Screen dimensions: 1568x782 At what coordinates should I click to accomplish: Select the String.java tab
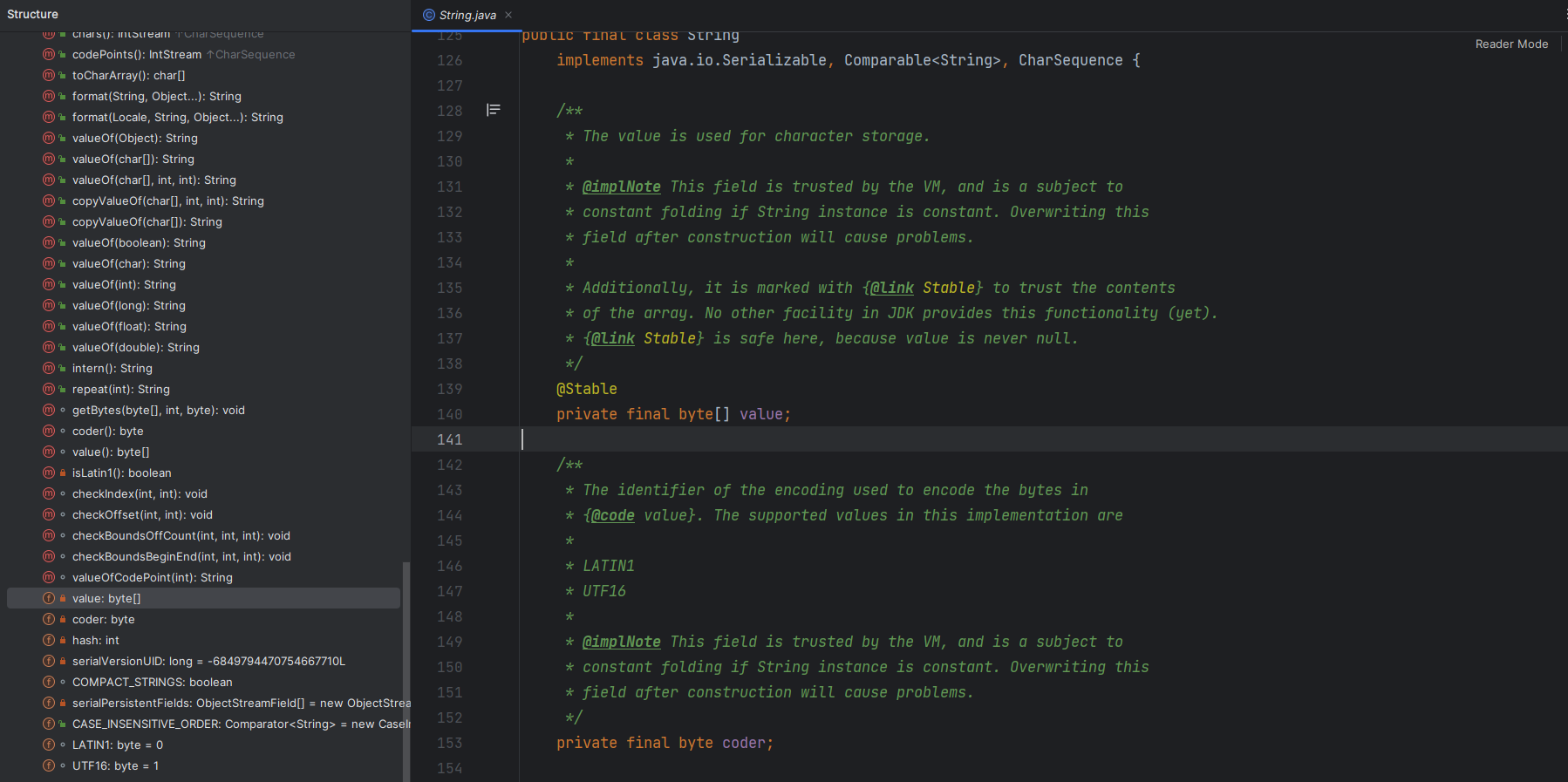pos(467,15)
